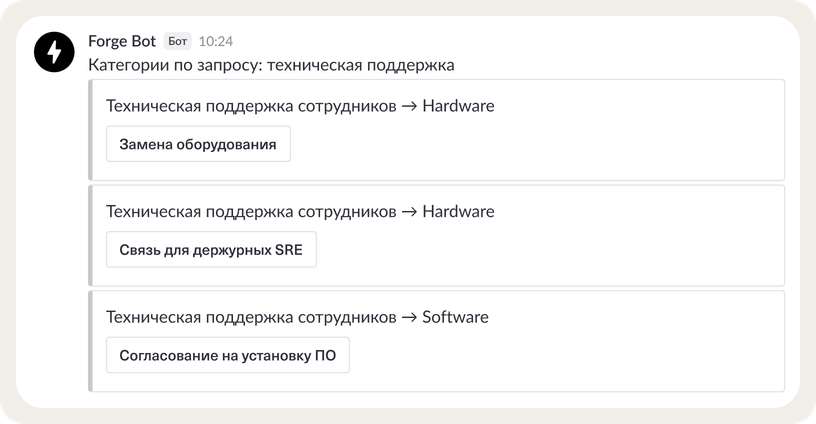
Task: Open the 10:24 message timestamp
Action: click(x=216, y=42)
